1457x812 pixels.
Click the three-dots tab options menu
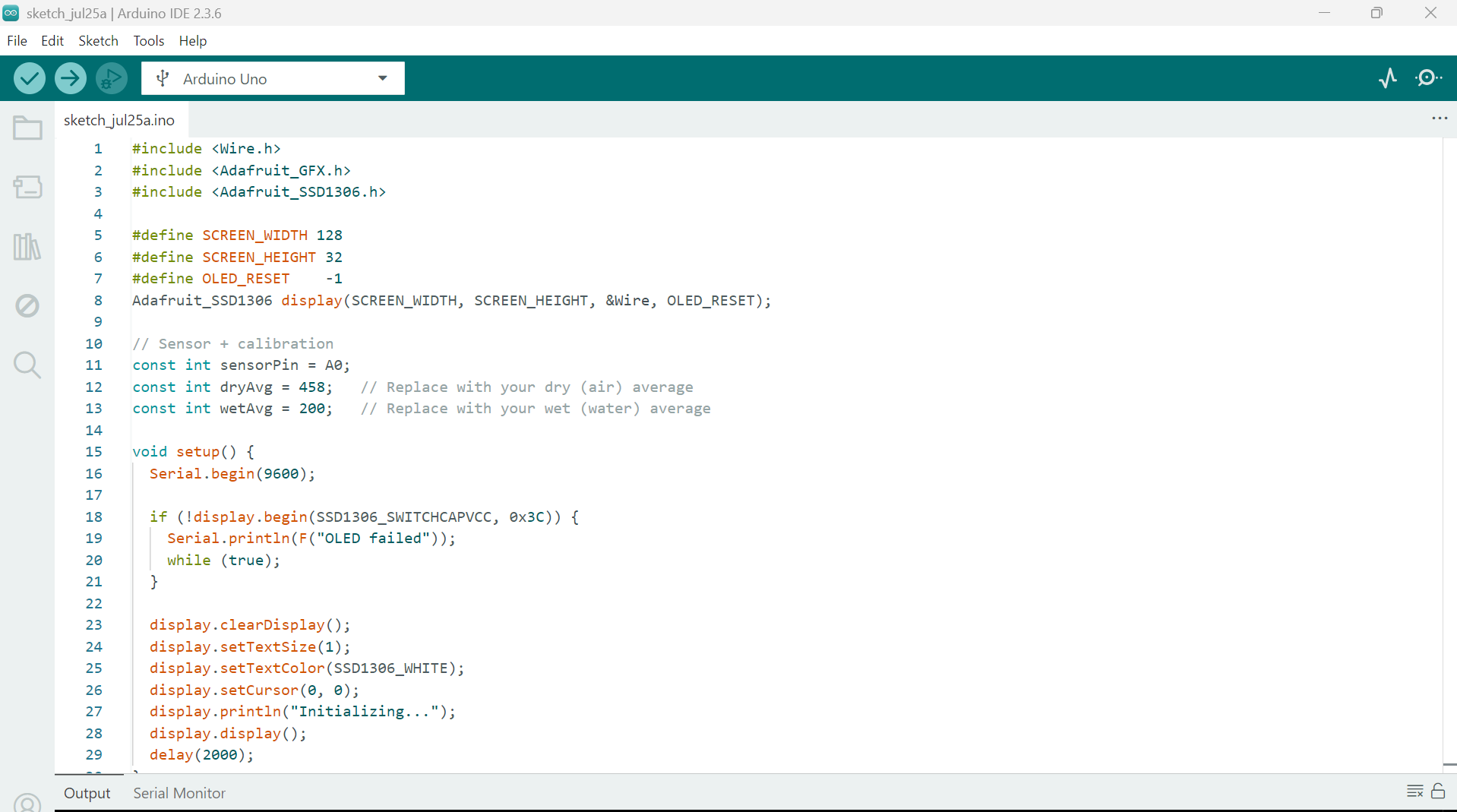[x=1440, y=118]
